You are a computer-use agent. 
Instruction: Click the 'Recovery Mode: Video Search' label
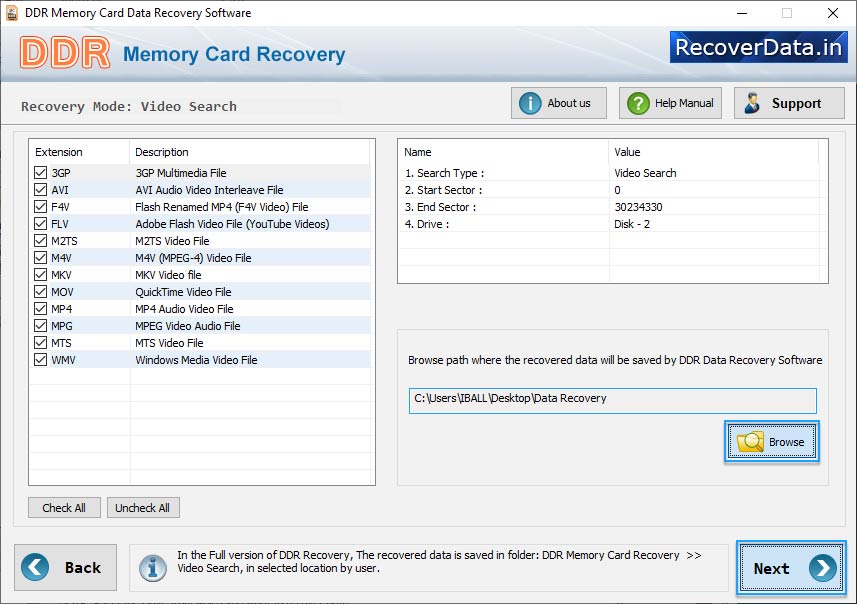point(129,106)
